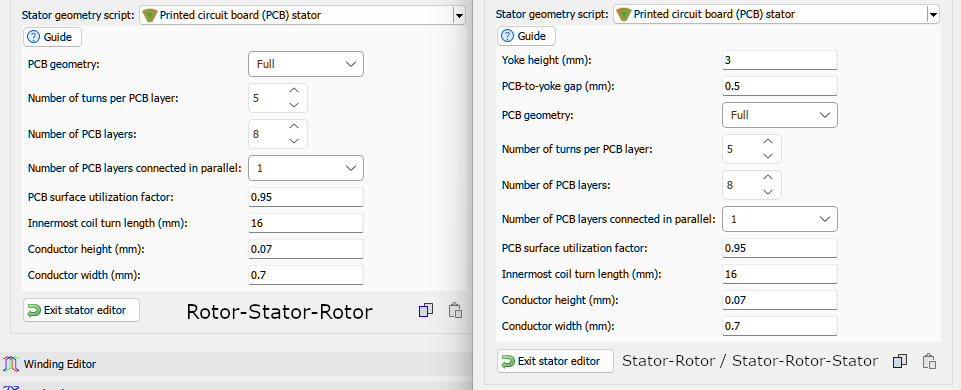Click paste icon in right panel

pos(929,361)
